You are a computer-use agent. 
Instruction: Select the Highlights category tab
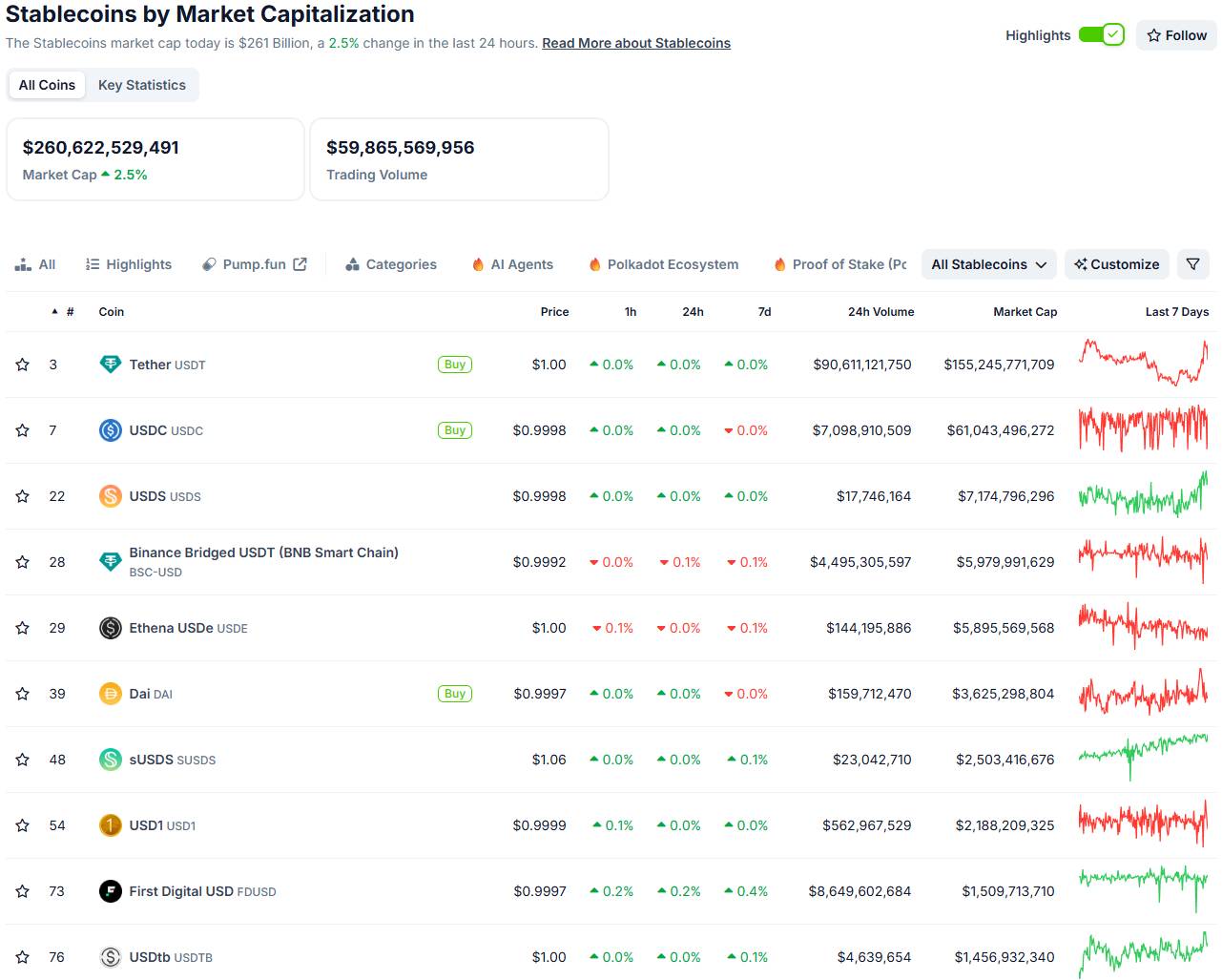[129, 264]
